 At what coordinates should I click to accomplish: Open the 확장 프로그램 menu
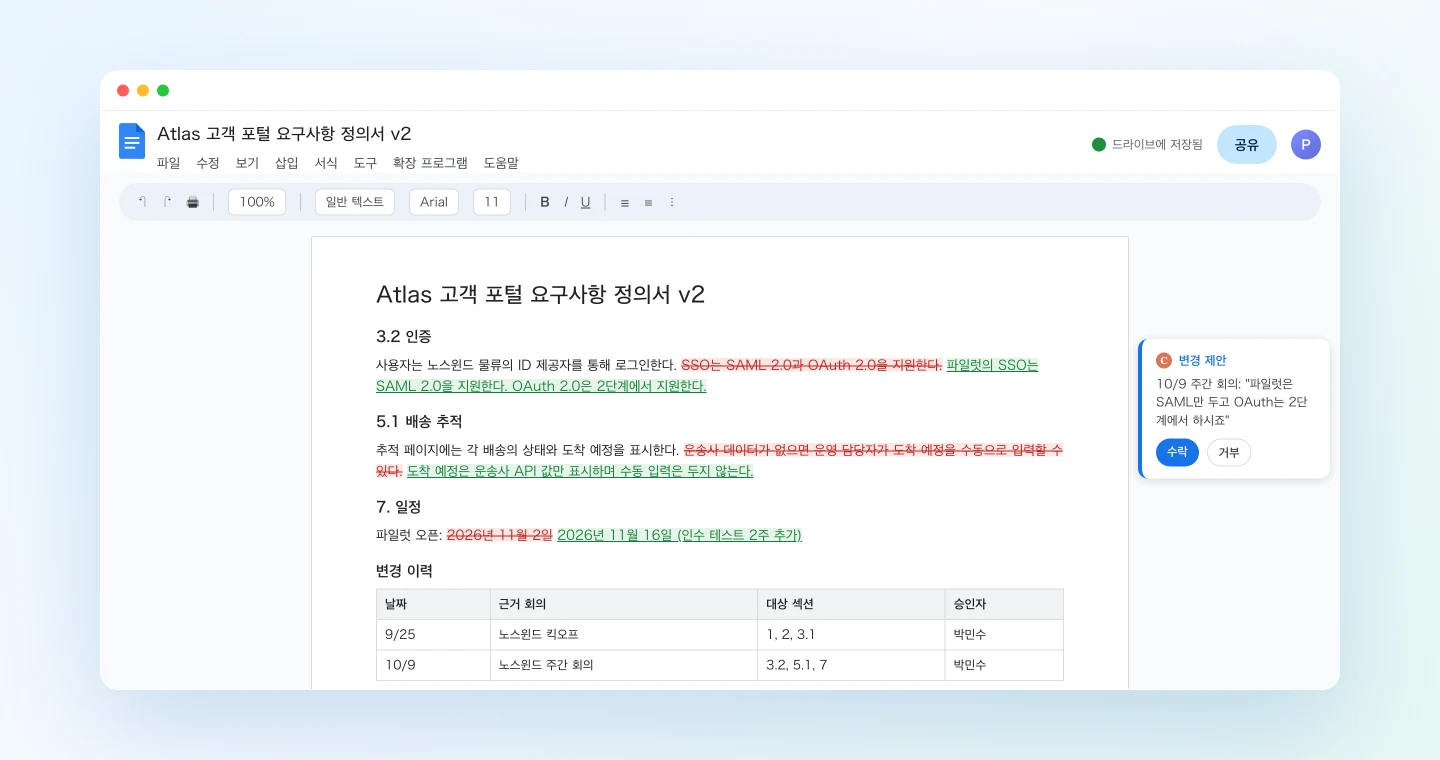(430, 163)
